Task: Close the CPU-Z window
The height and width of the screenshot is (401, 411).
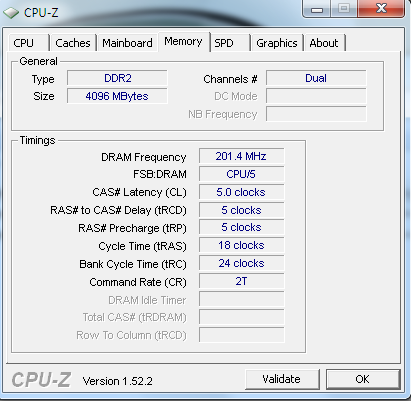Action: (x=381, y=9)
